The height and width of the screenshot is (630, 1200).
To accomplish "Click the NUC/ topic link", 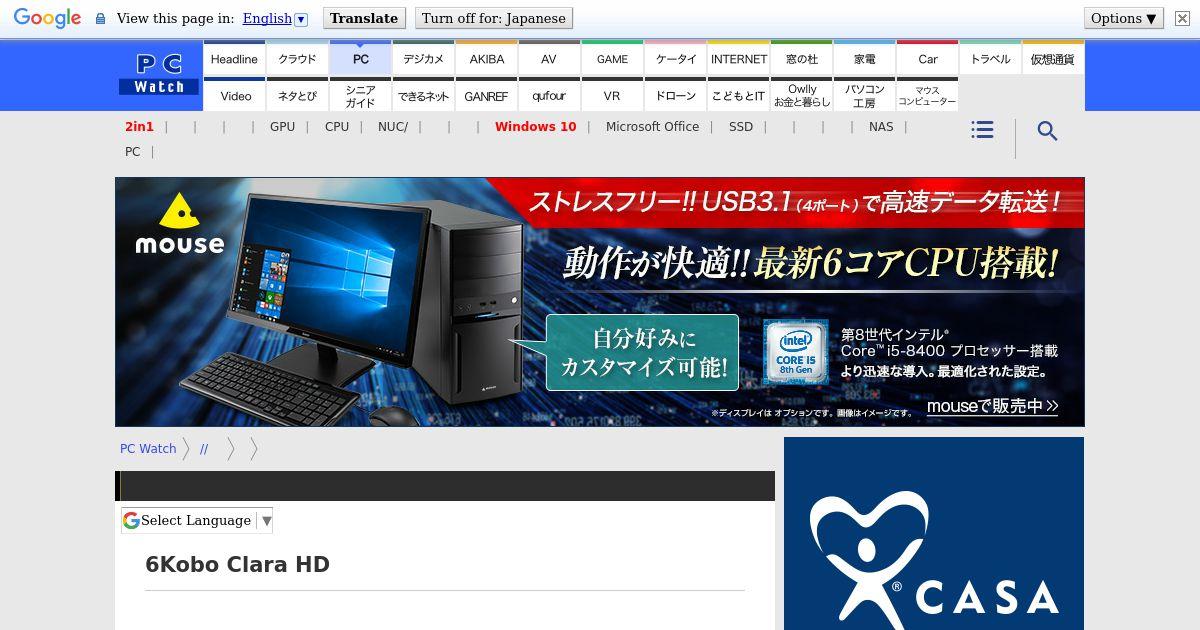I will pos(393,127).
